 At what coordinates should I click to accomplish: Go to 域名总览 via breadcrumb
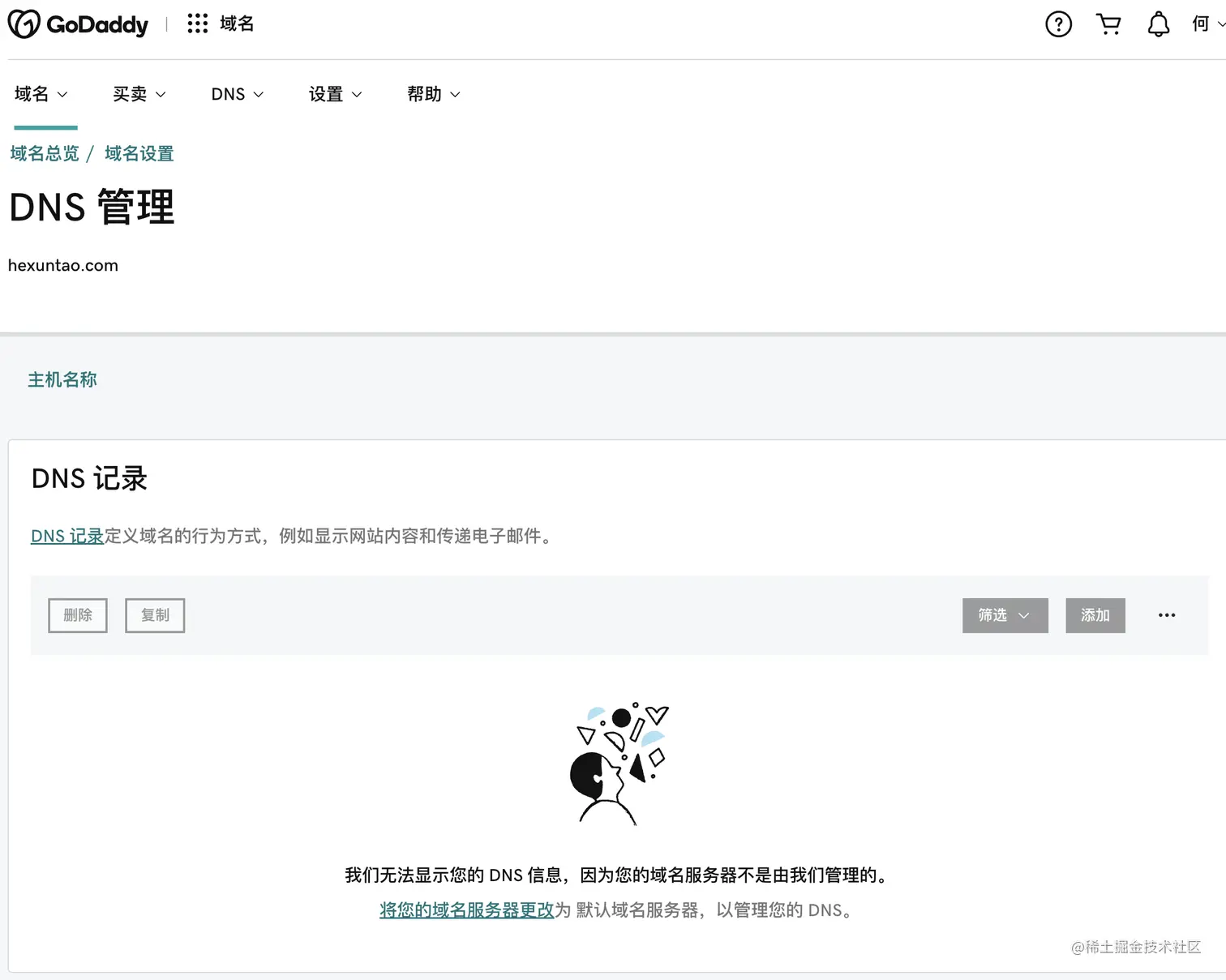(x=44, y=153)
